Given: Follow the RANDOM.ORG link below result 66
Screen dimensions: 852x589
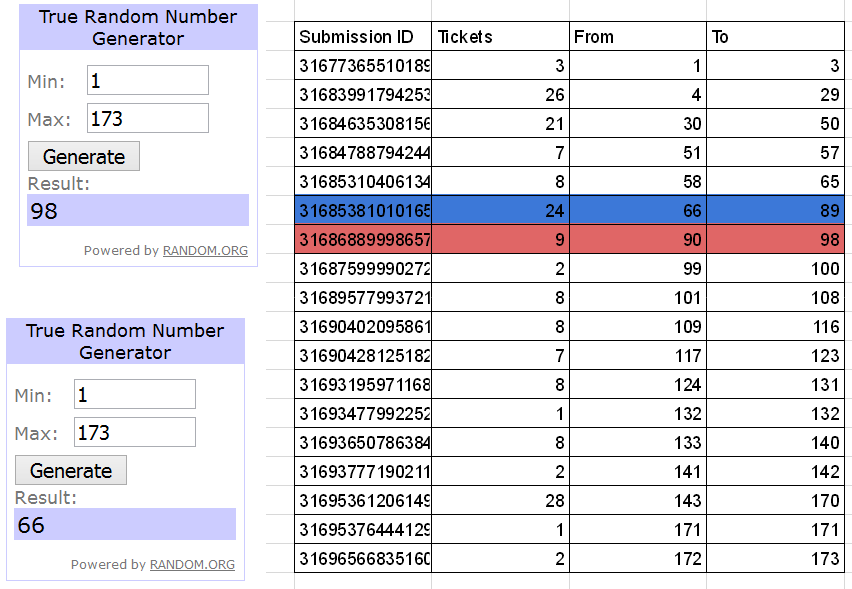Looking at the screenshot, I should click(192, 565).
